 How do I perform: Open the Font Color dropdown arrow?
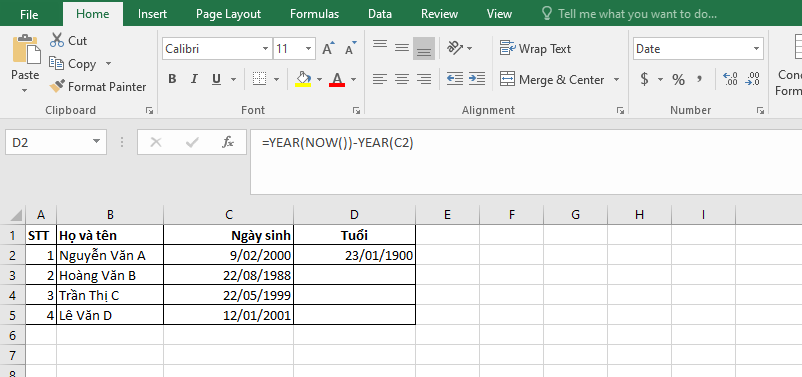click(x=353, y=80)
